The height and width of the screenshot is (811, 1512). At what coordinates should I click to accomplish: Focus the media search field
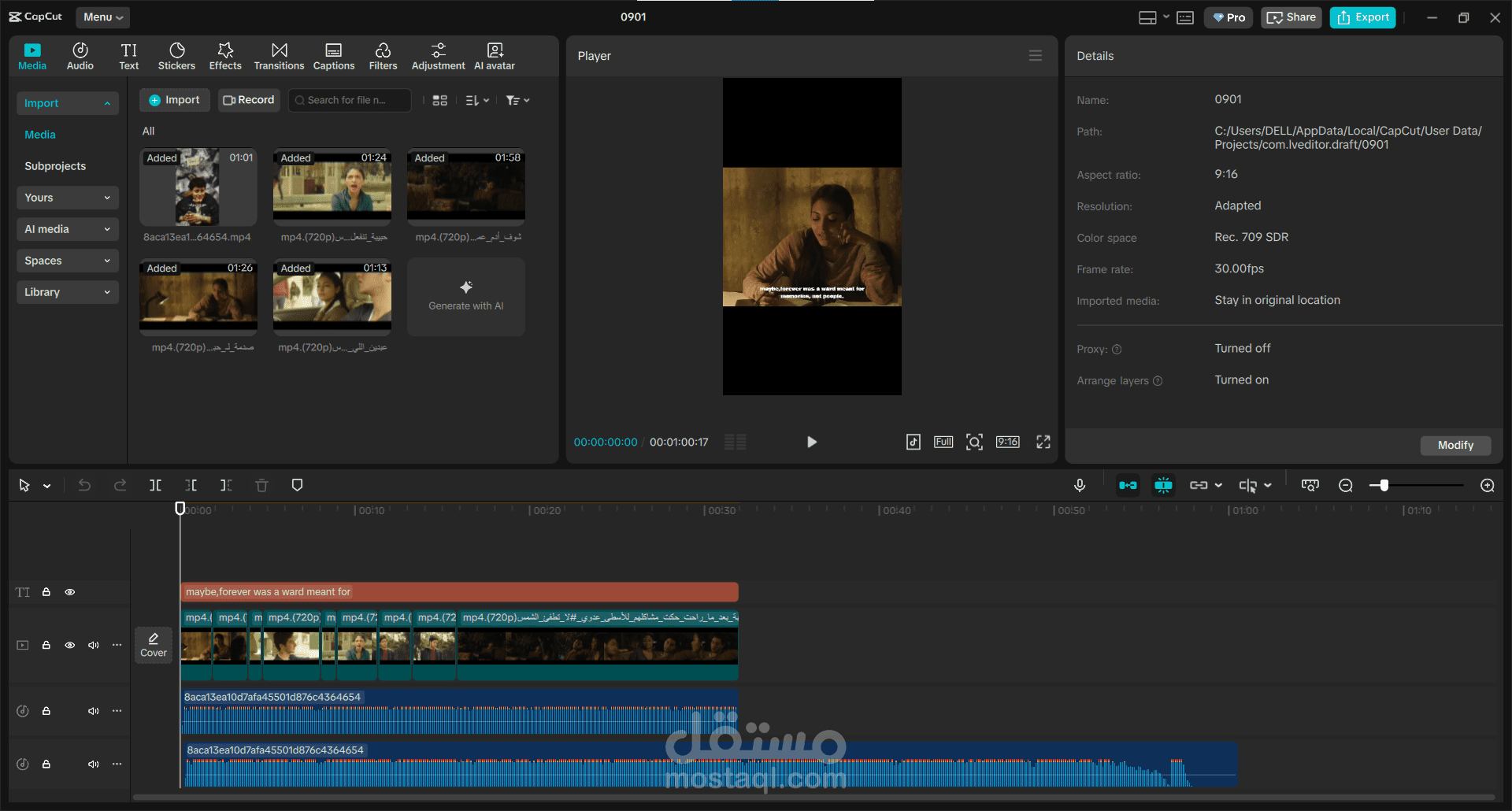pyautogui.click(x=350, y=100)
